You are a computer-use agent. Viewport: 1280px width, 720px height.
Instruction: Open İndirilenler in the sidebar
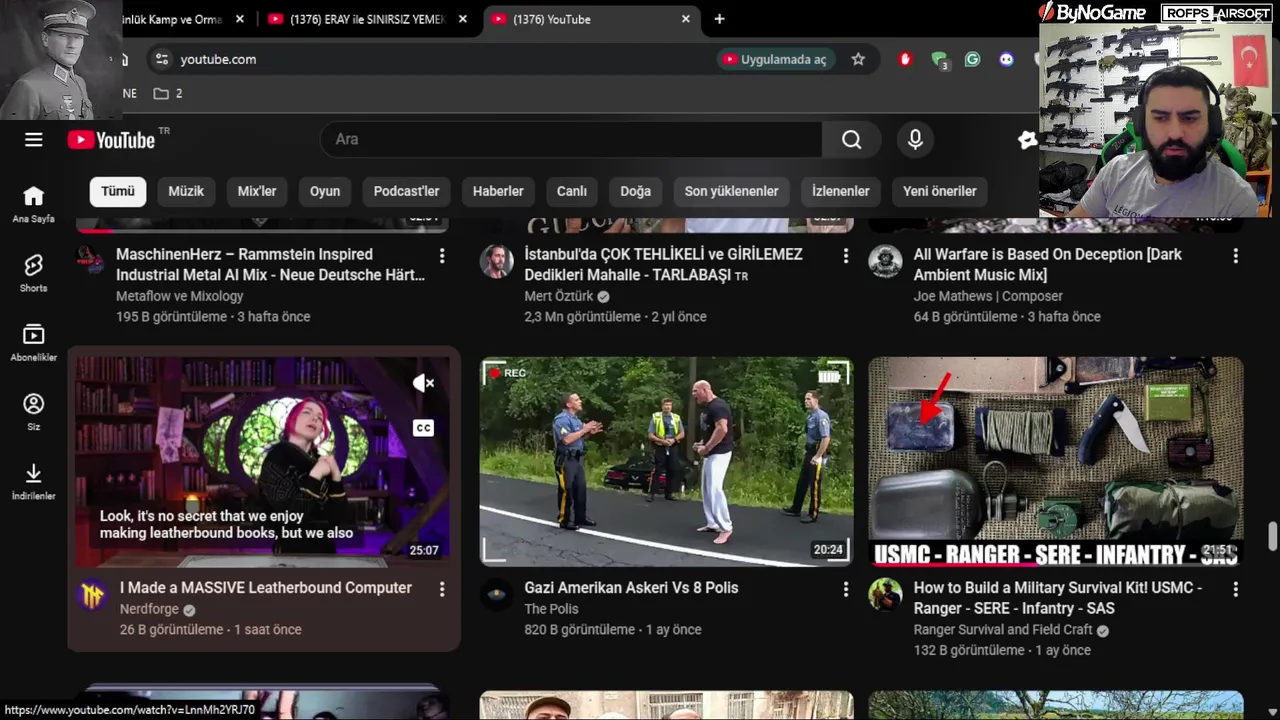(34, 481)
